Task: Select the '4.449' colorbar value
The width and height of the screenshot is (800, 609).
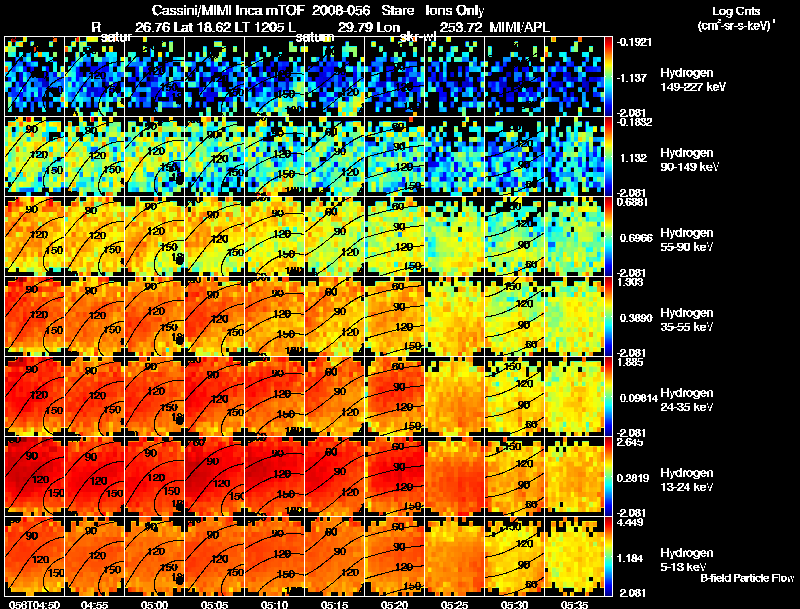Action: (x=630, y=522)
